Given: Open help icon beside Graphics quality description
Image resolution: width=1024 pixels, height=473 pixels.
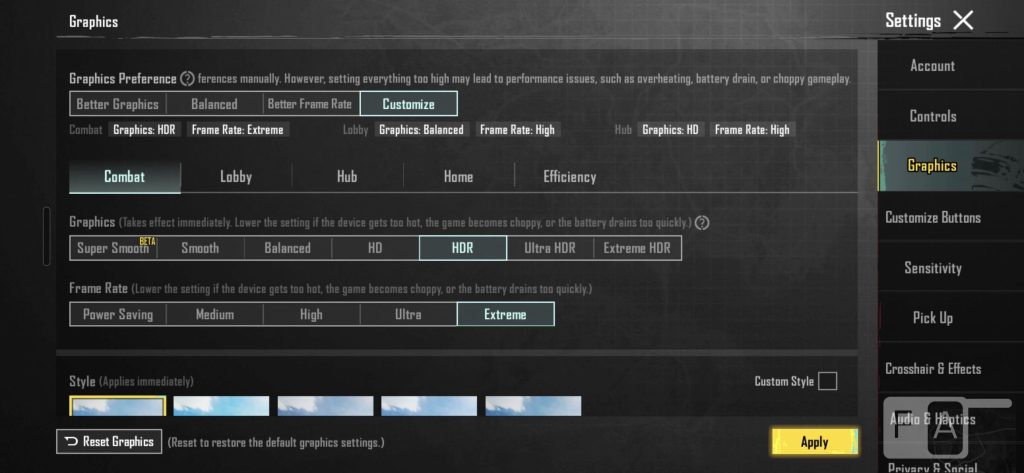Looking at the screenshot, I should click(x=702, y=222).
